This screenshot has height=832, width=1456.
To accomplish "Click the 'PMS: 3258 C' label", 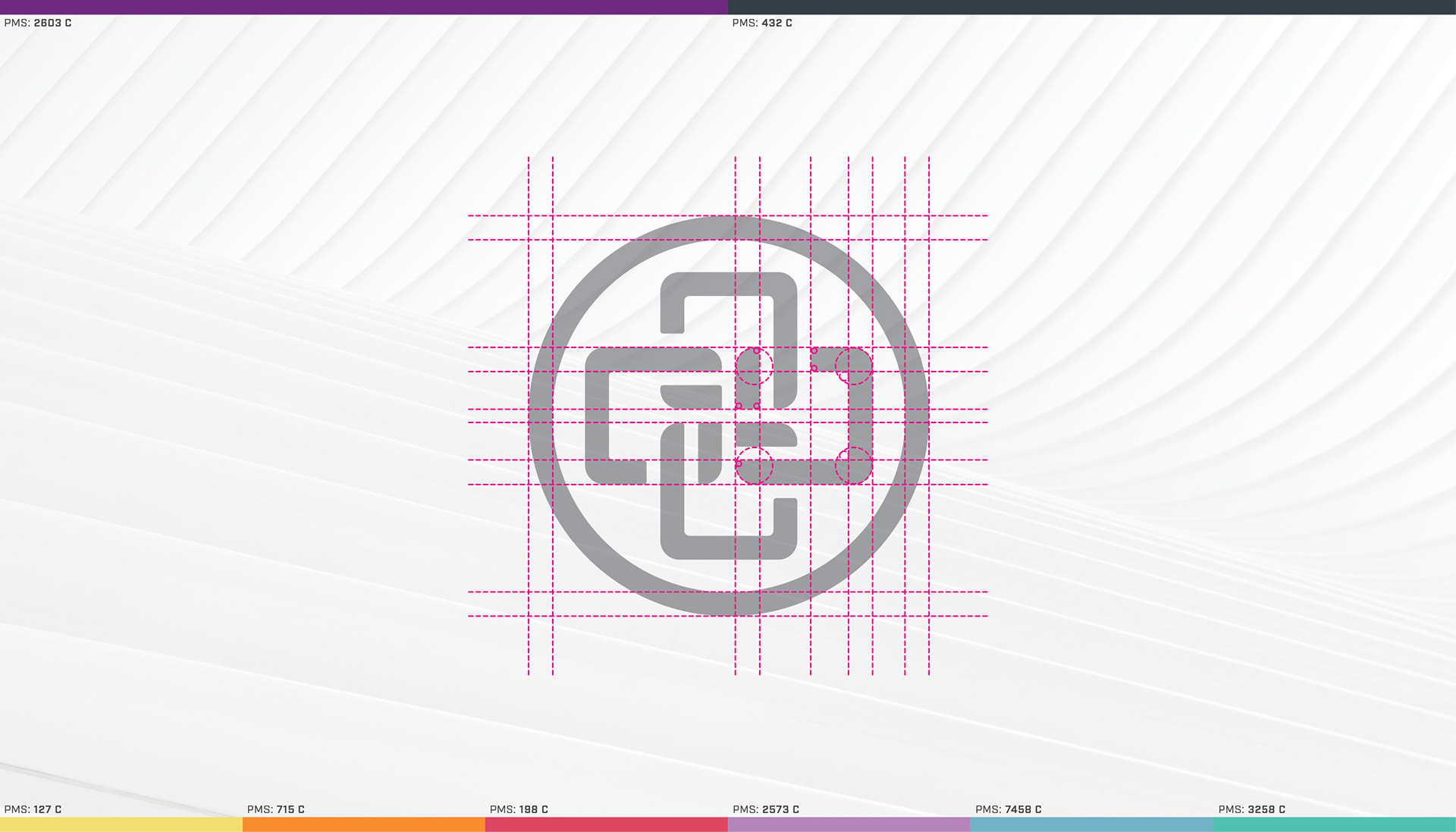I will [x=1252, y=809].
